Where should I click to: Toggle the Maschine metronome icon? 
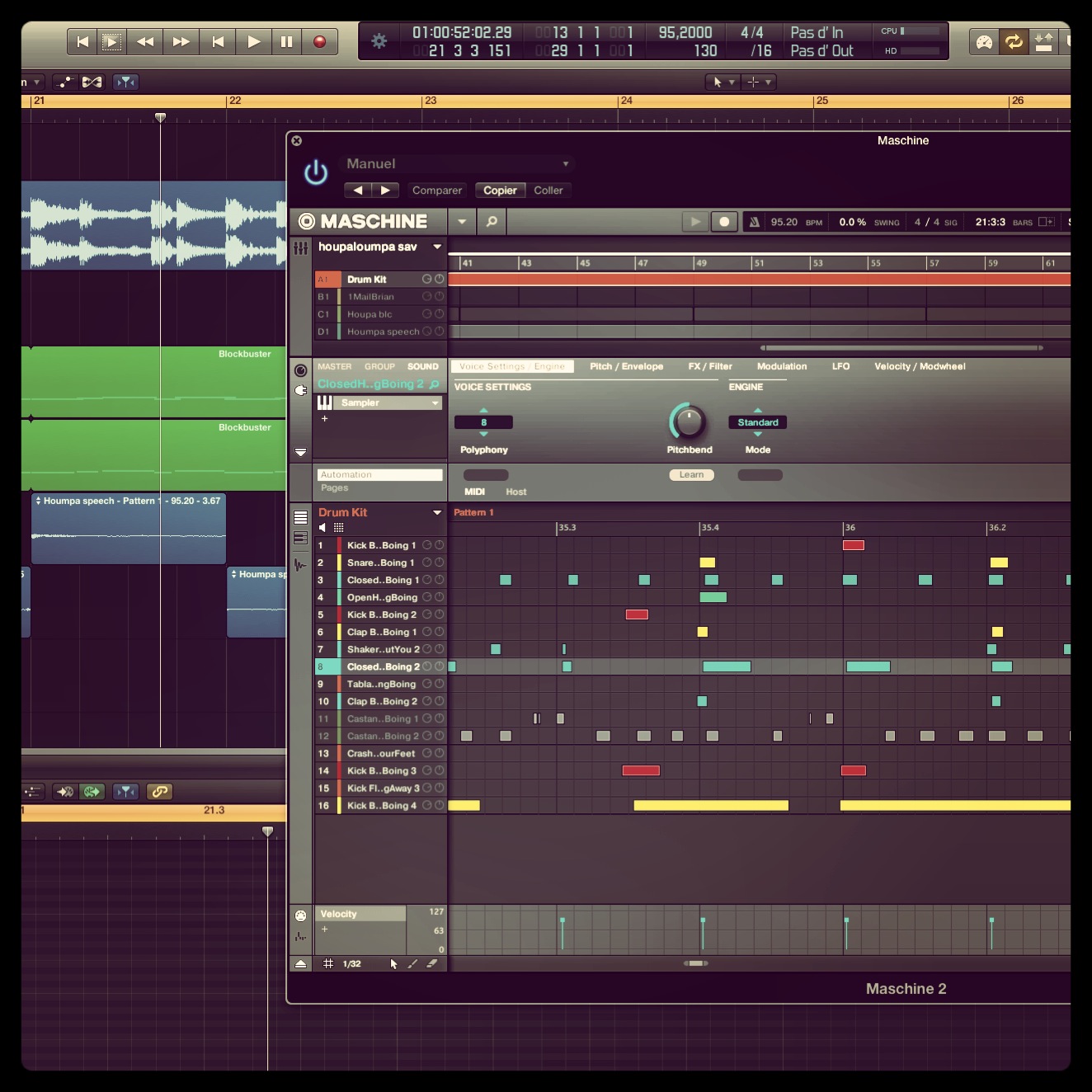[x=754, y=222]
